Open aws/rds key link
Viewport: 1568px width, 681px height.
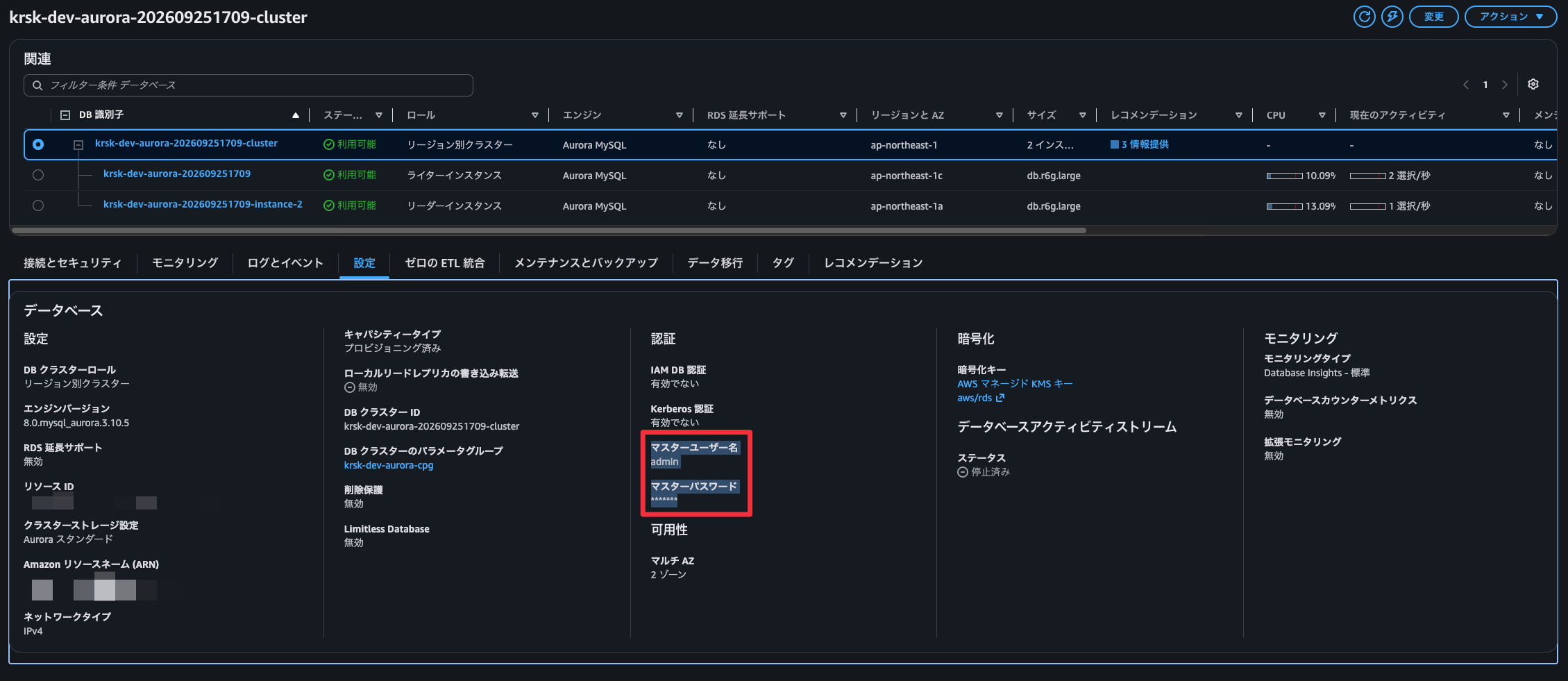point(975,398)
